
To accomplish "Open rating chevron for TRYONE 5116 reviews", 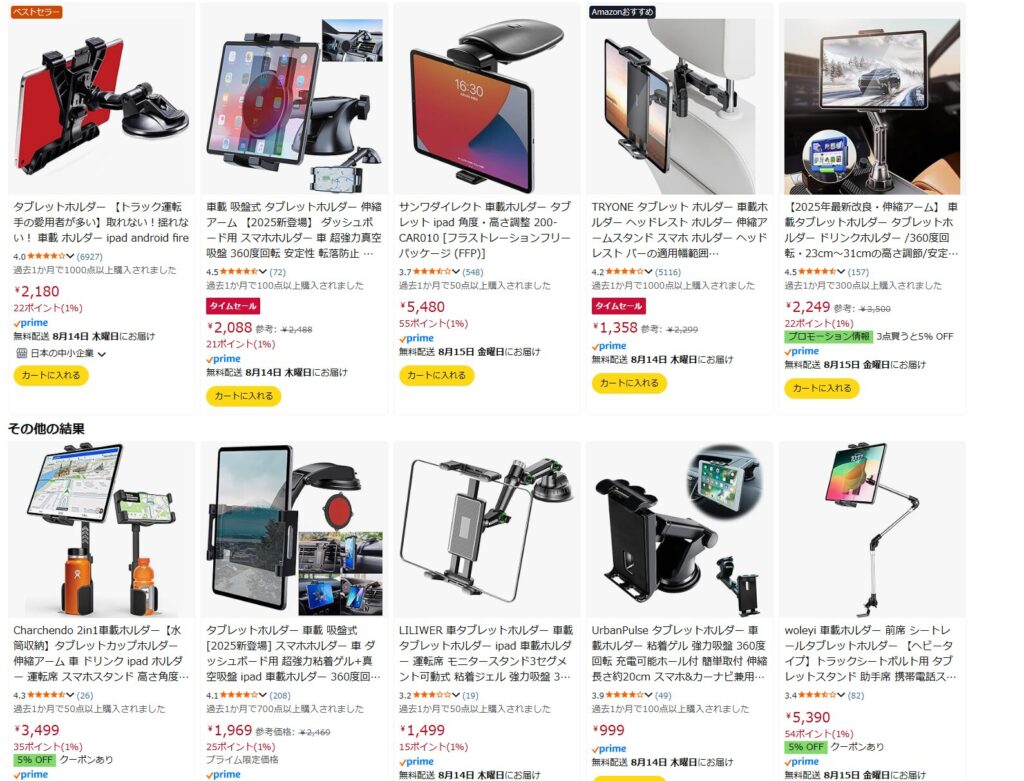I will tap(648, 272).
